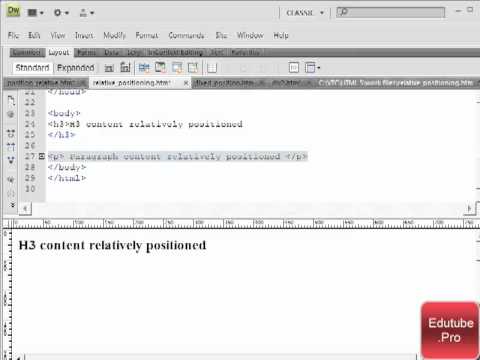This screenshot has width=480, height=360.
Task: Click the Dreamweaver Dw logo icon
Action: [x=13, y=11]
